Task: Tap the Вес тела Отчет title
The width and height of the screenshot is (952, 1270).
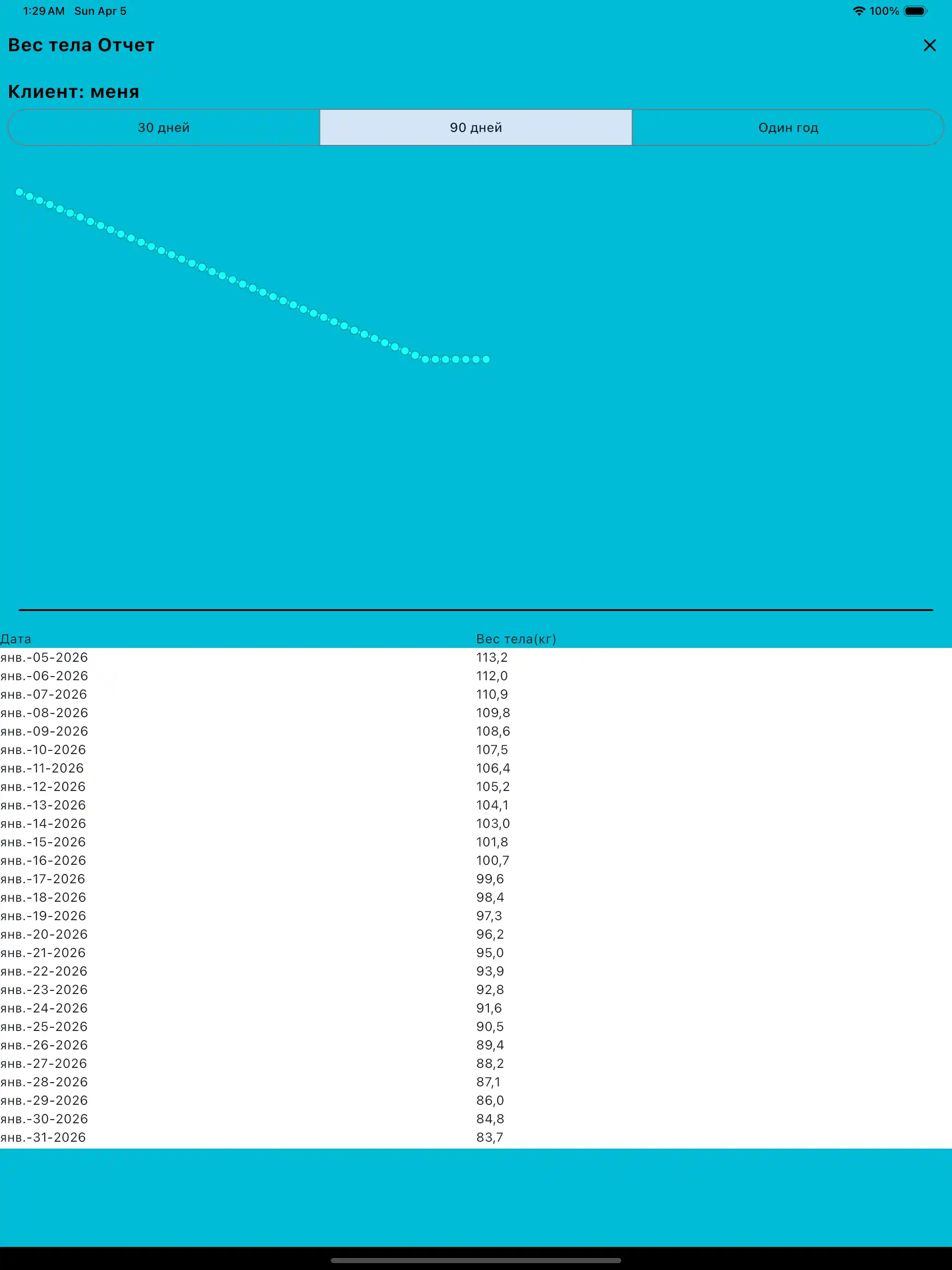Action: [81, 45]
